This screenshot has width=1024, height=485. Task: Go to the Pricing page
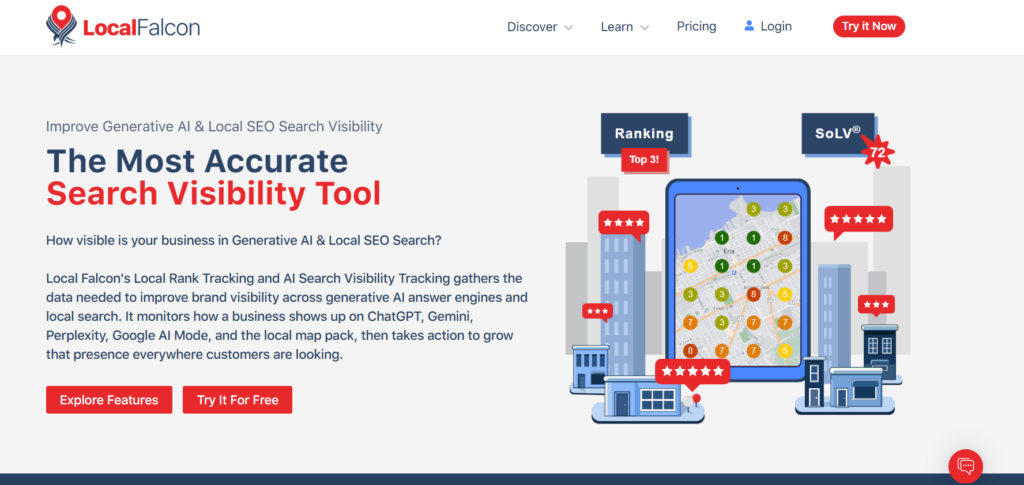tap(696, 26)
